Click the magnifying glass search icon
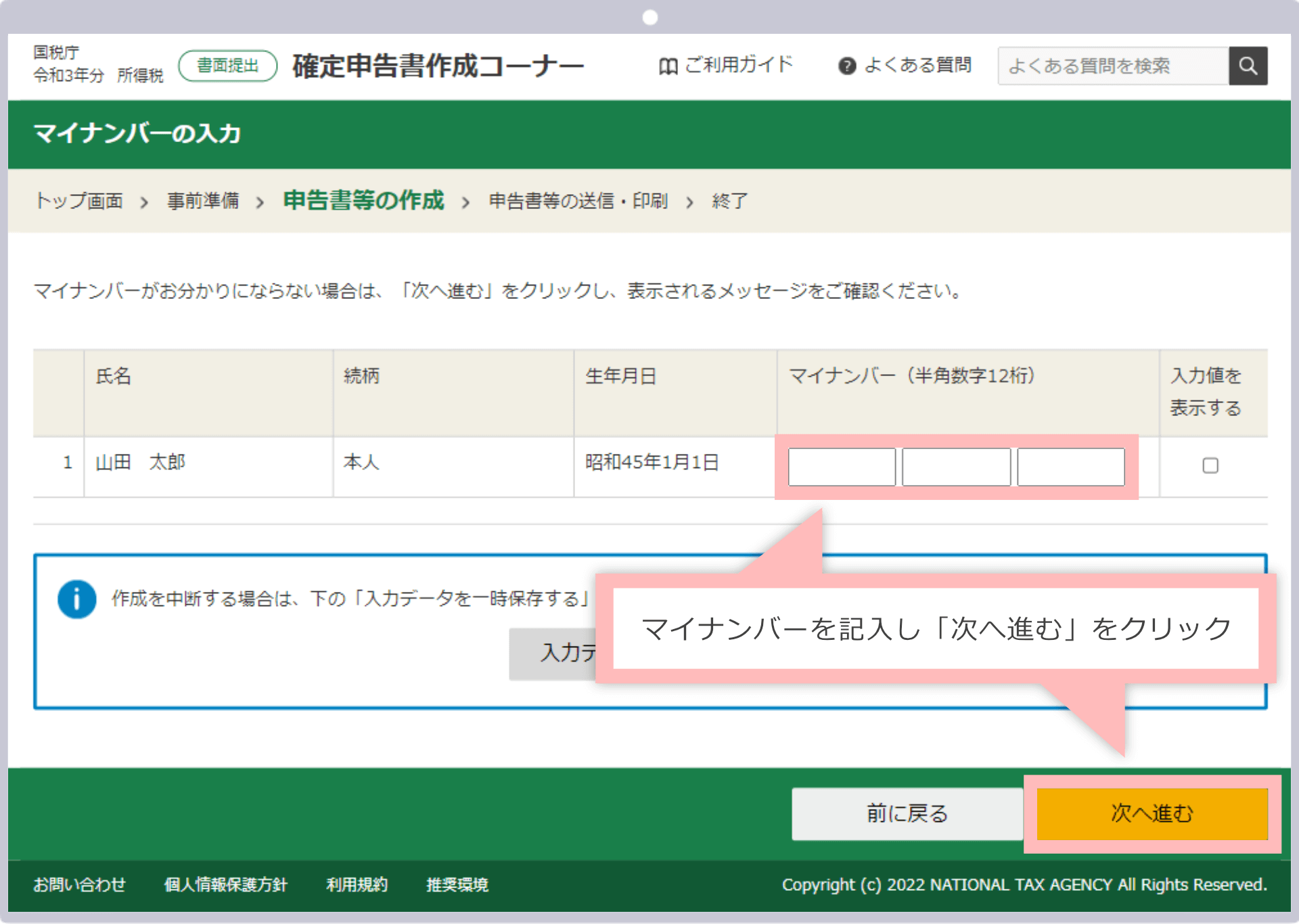 1248,66
